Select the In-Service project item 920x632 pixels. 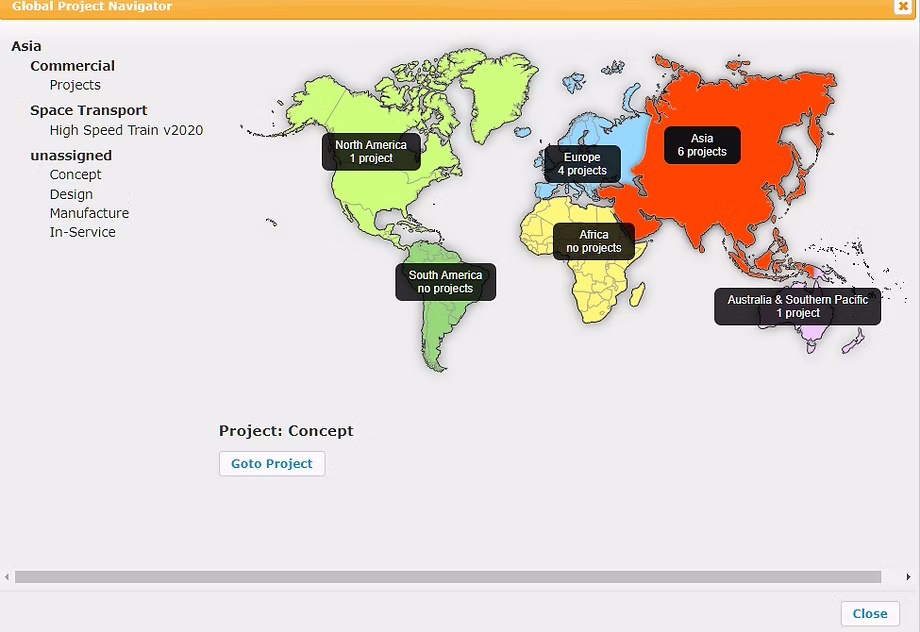click(x=82, y=232)
